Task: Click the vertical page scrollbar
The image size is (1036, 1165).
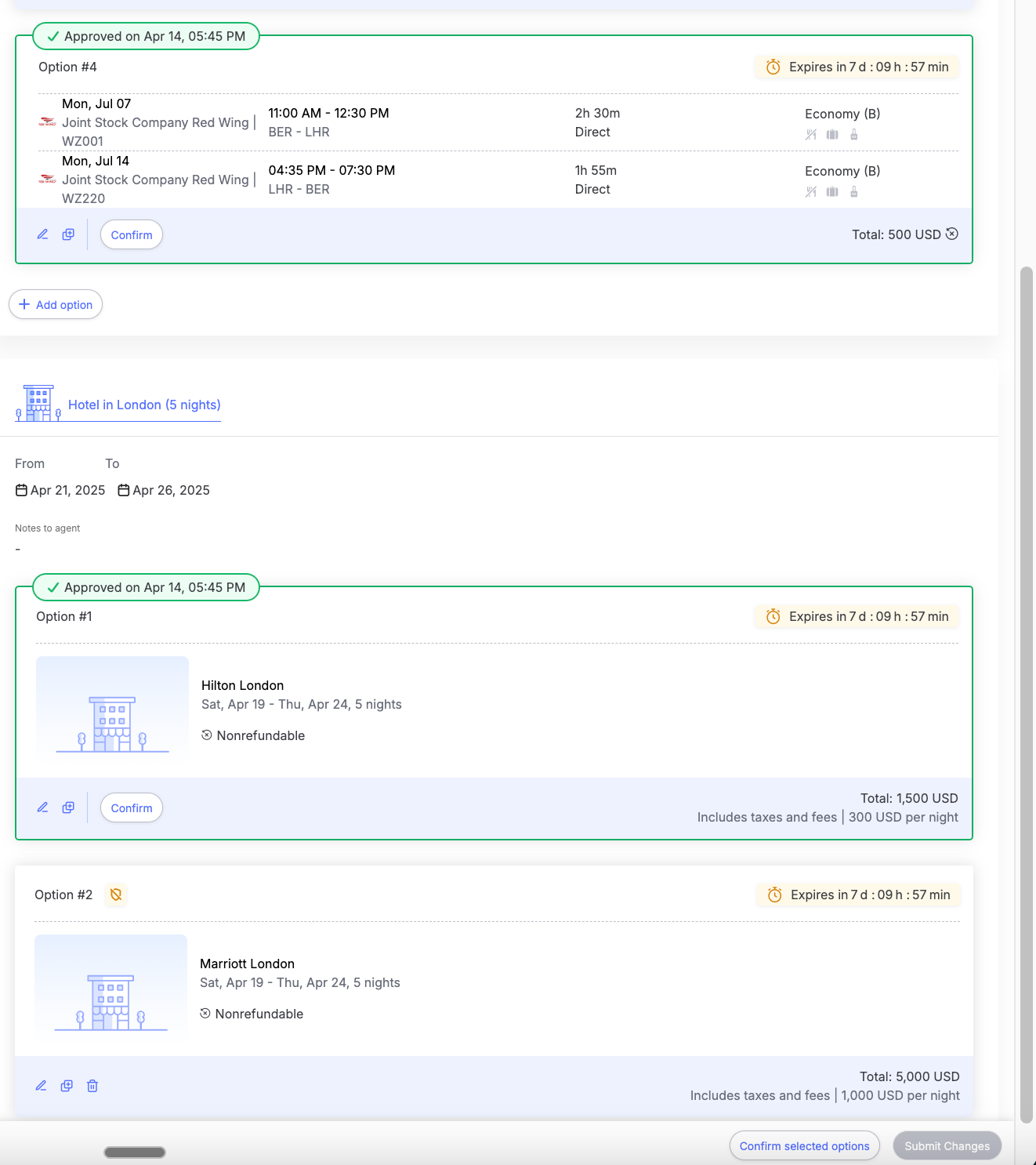Action: 1027,695
